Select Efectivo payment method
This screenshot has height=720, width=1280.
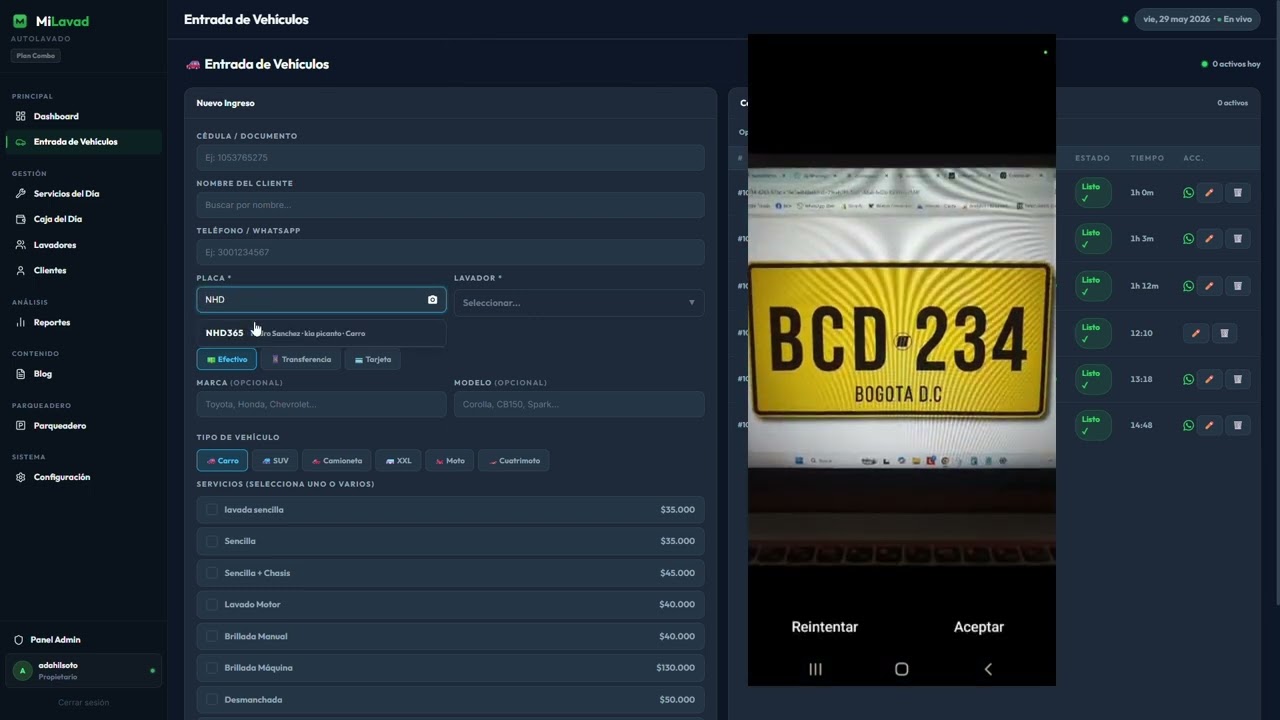[227, 359]
